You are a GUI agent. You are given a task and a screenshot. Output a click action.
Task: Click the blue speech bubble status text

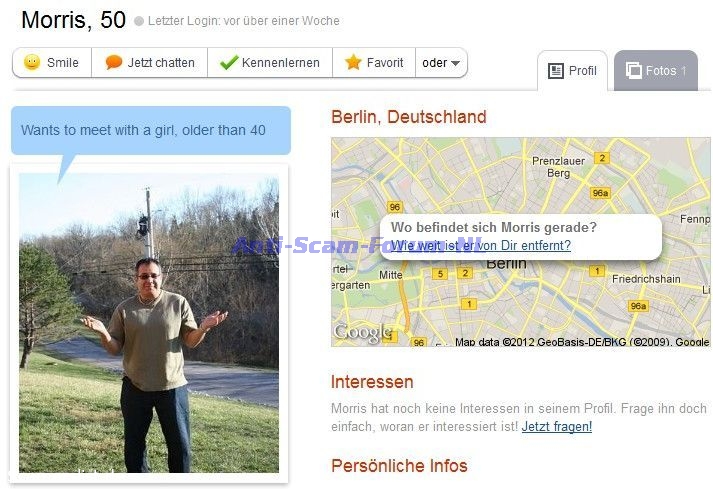[x=143, y=130]
